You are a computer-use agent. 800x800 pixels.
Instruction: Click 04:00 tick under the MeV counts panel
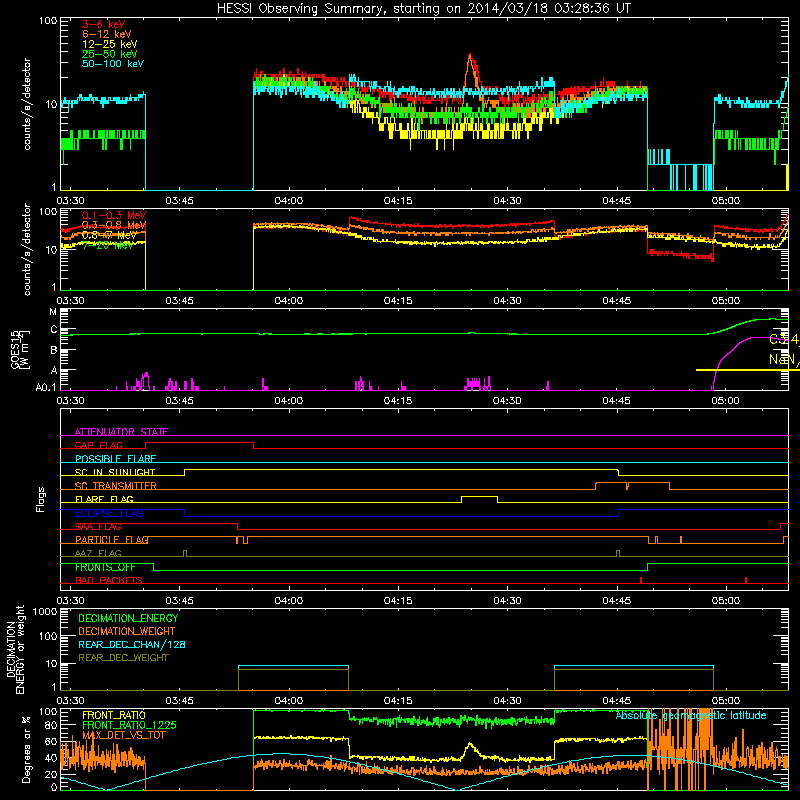pyautogui.click(x=289, y=301)
